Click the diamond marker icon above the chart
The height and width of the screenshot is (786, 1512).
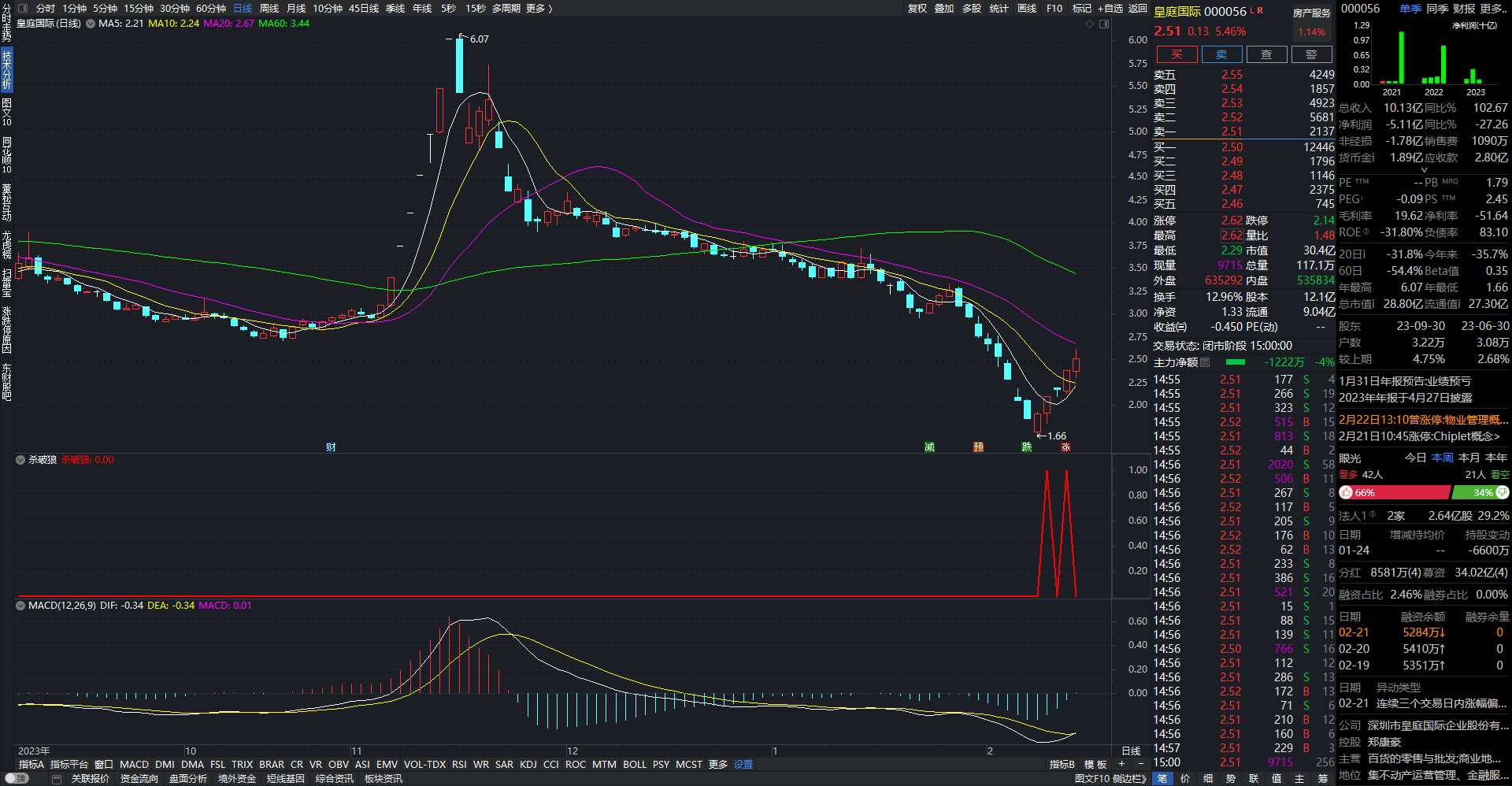1090,24
